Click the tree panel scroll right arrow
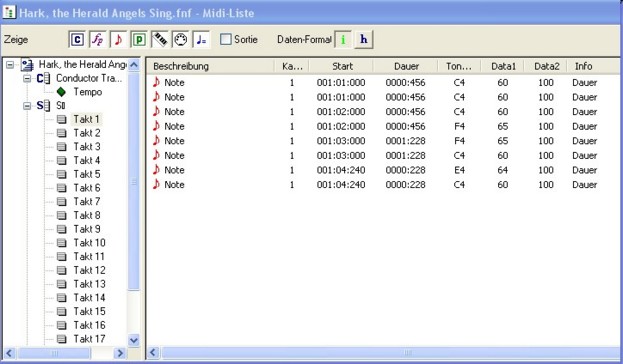Viewport: 623px width, 364px height. (x=120, y=353)
